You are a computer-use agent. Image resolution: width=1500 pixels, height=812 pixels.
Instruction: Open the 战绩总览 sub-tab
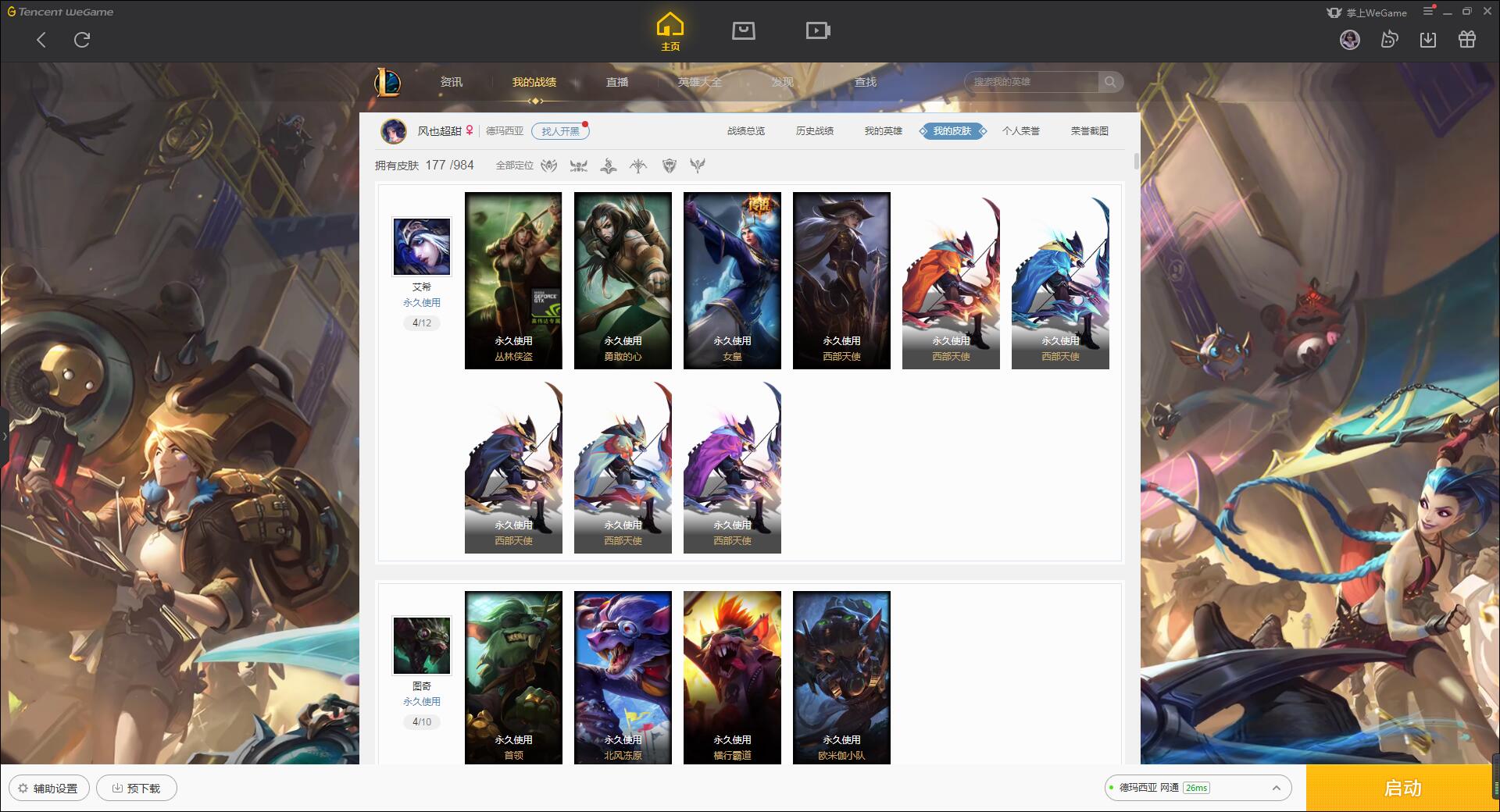746,131
